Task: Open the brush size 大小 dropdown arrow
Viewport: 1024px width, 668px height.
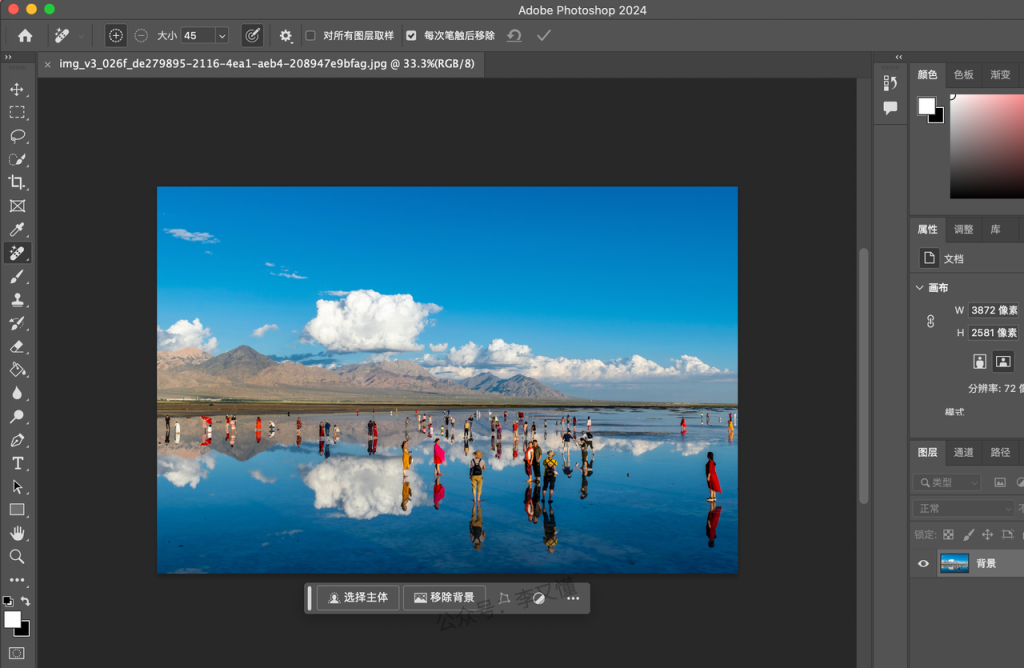Action: click(222, 36)
